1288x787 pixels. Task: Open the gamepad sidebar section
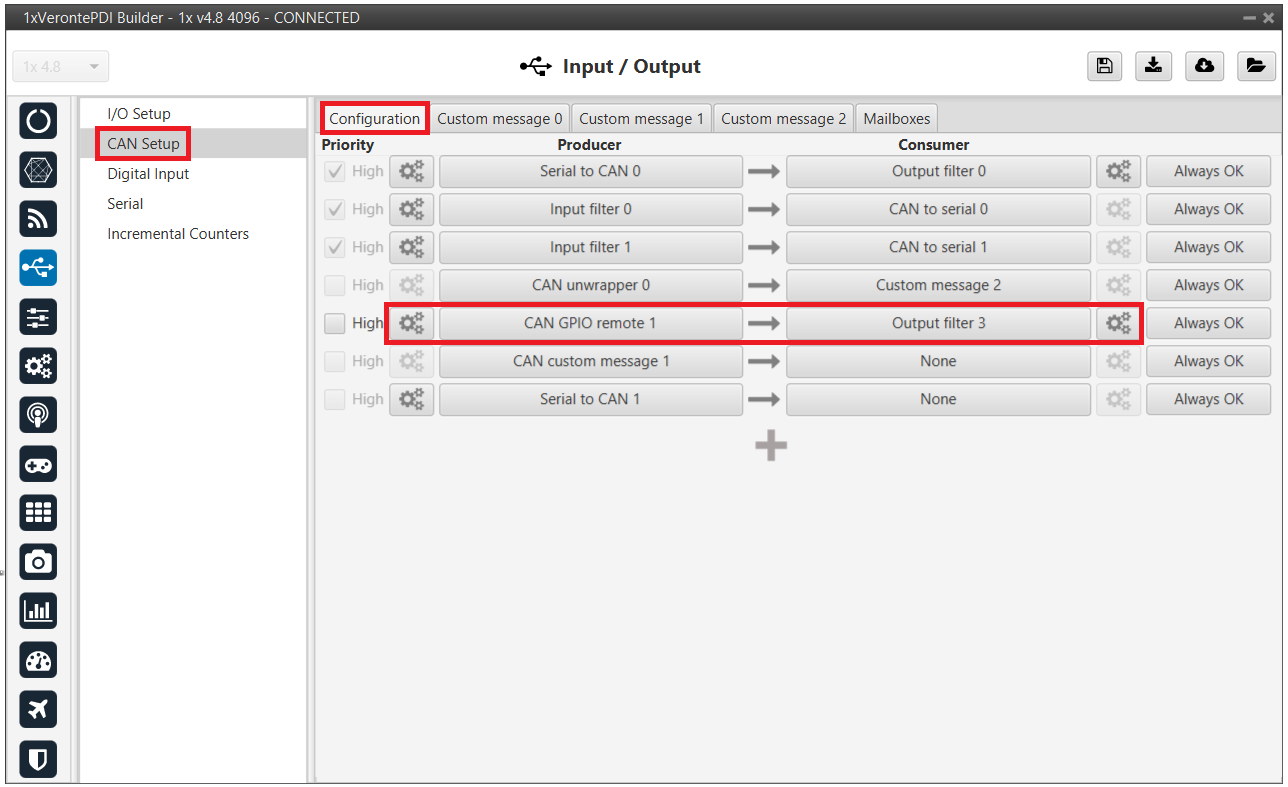38,464
